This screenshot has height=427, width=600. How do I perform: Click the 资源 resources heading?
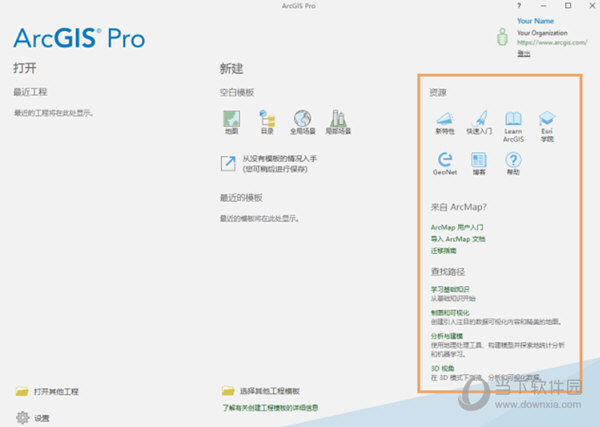tap(438, 92)
